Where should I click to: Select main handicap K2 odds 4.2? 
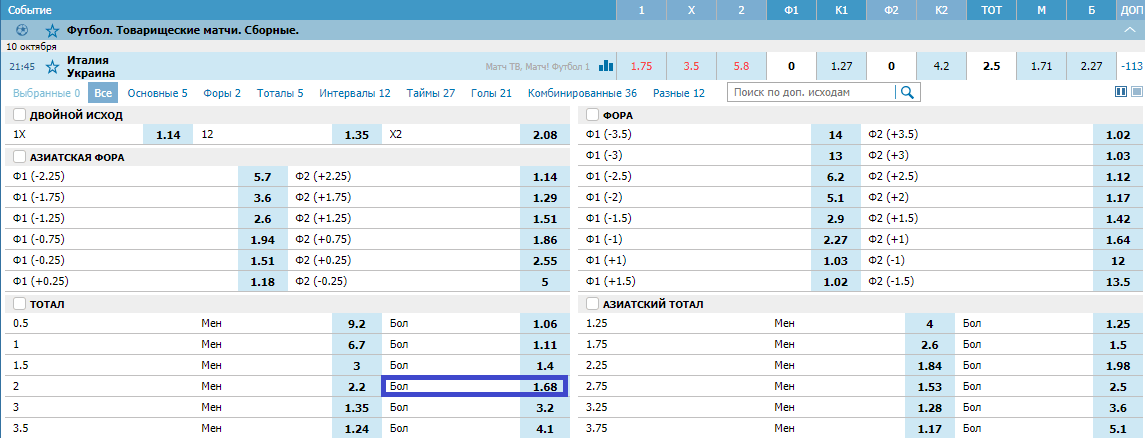pos(941,66)
